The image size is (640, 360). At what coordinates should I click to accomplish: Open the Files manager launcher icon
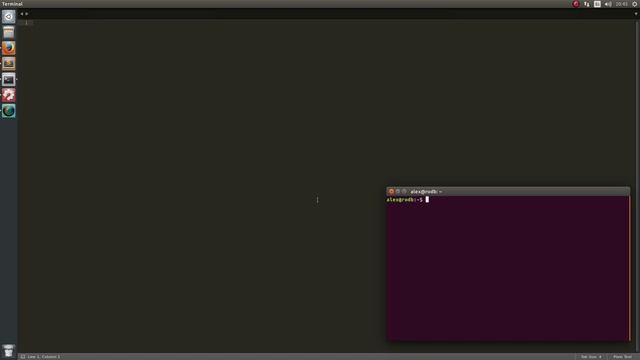pos(9,32)
